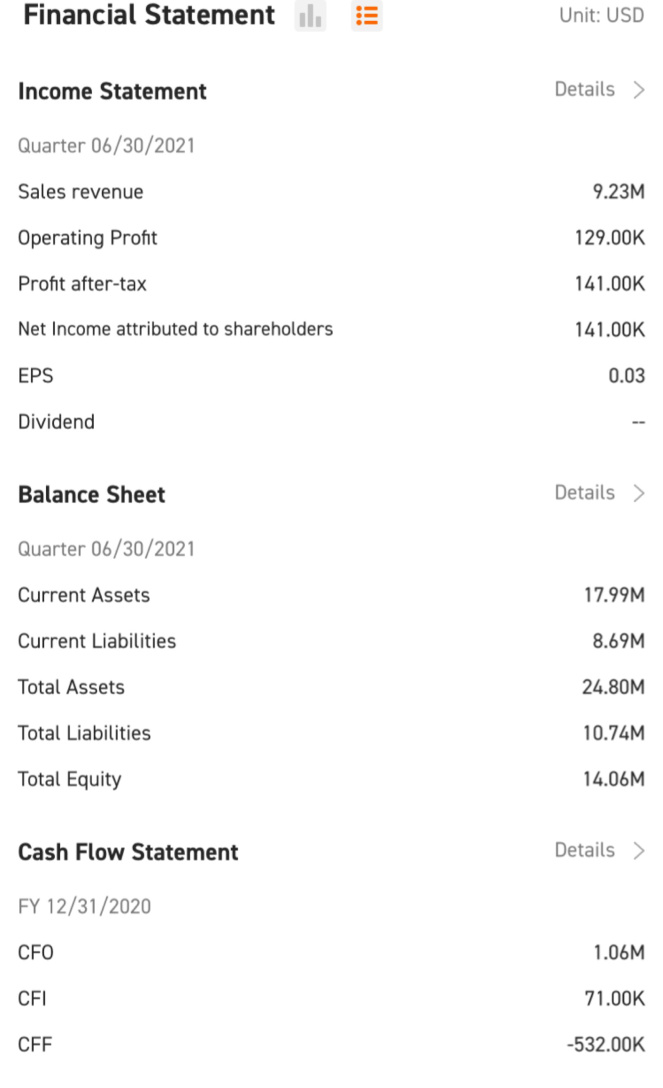Tap the CFO value 1.06M
This screenshot has height=1088, width=663.
click(619, 952)
